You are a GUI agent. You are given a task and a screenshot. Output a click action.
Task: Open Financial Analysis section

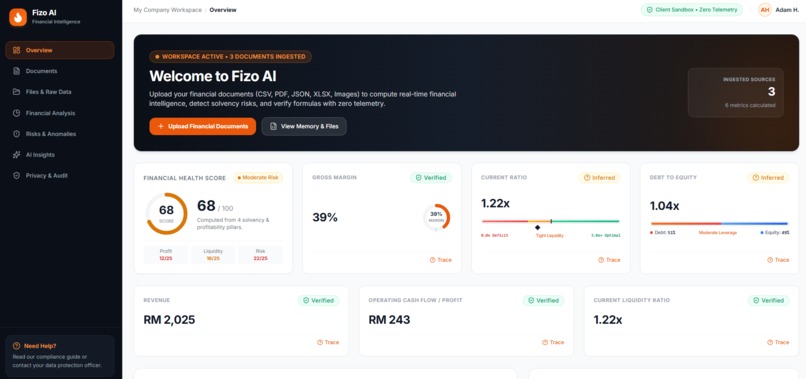(x=60, y=113)
